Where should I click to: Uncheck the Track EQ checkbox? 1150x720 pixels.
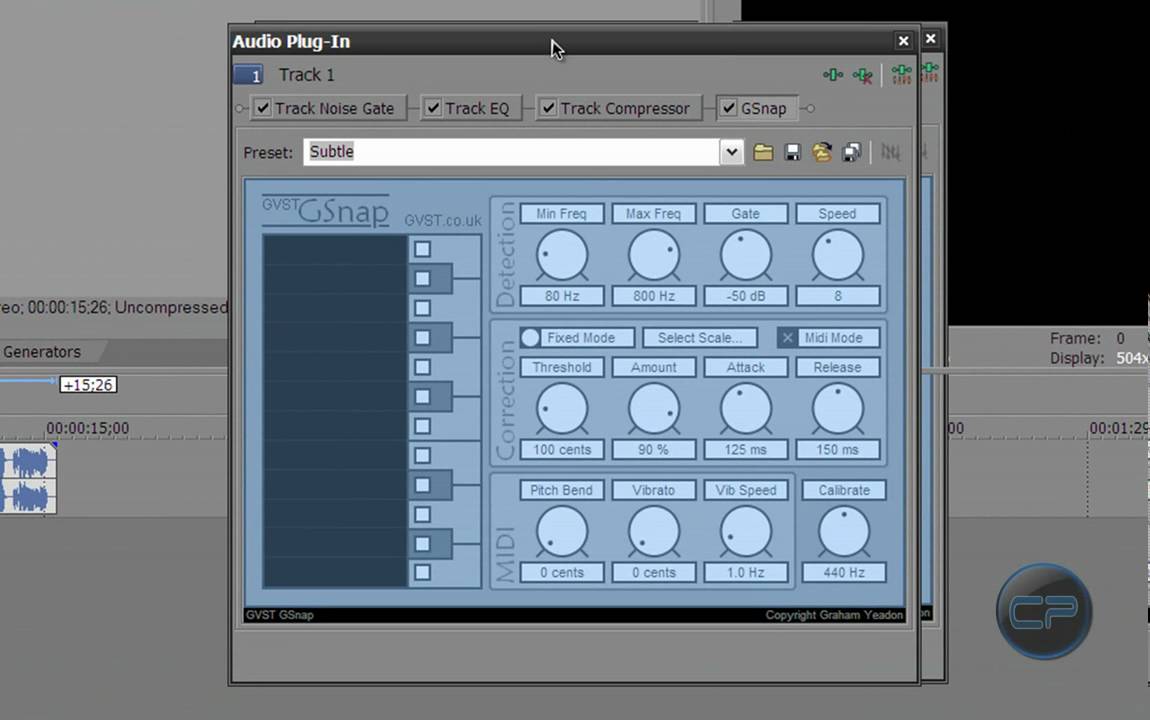pyautogui.click(x=433, y=108)
